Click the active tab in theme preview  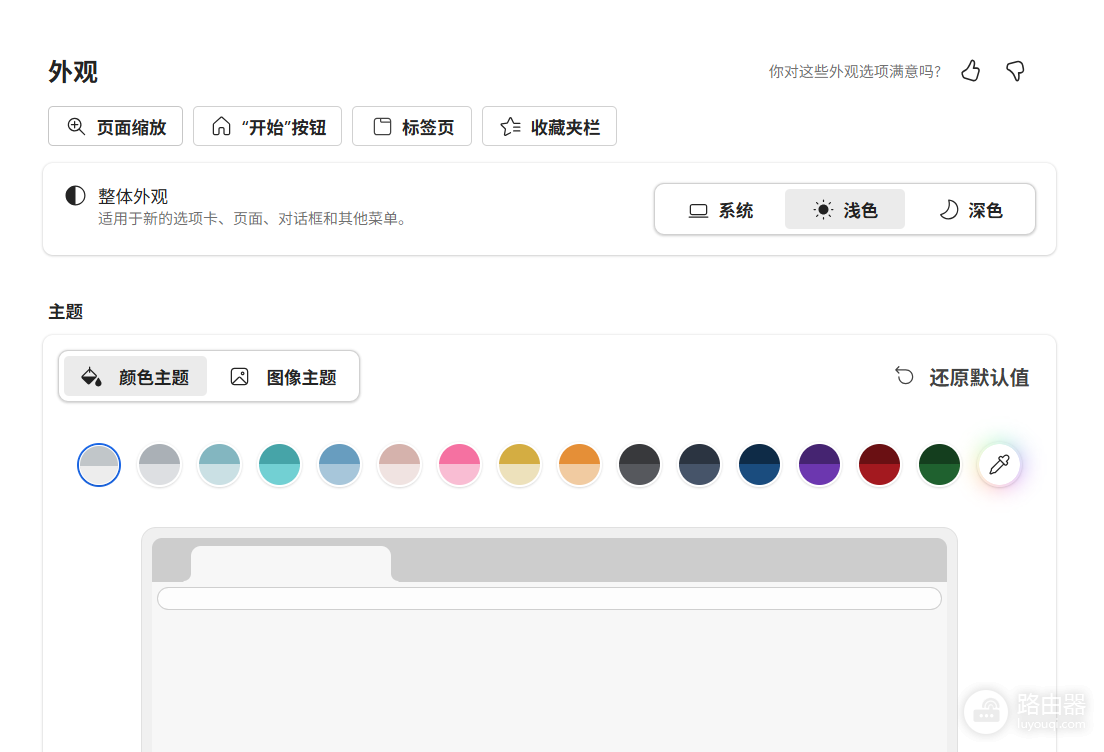click(291, 563)
